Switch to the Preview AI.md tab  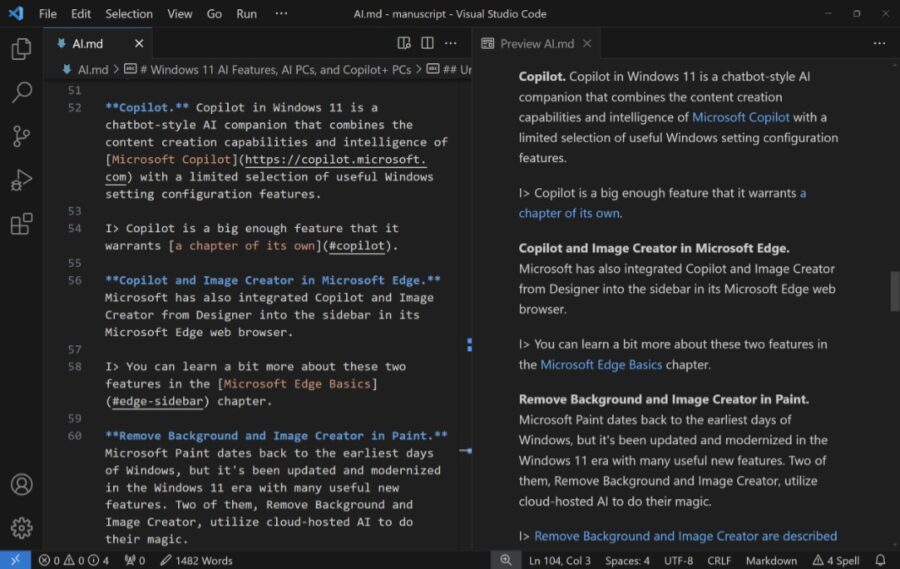tap(536, 44)
